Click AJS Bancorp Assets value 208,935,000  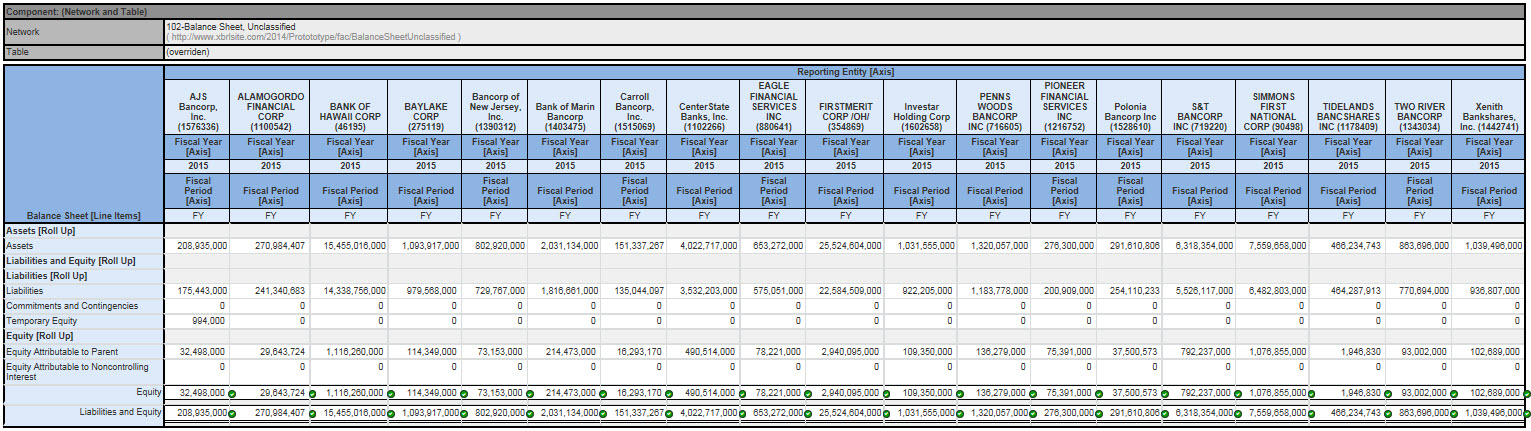click(x=201, y=245)
